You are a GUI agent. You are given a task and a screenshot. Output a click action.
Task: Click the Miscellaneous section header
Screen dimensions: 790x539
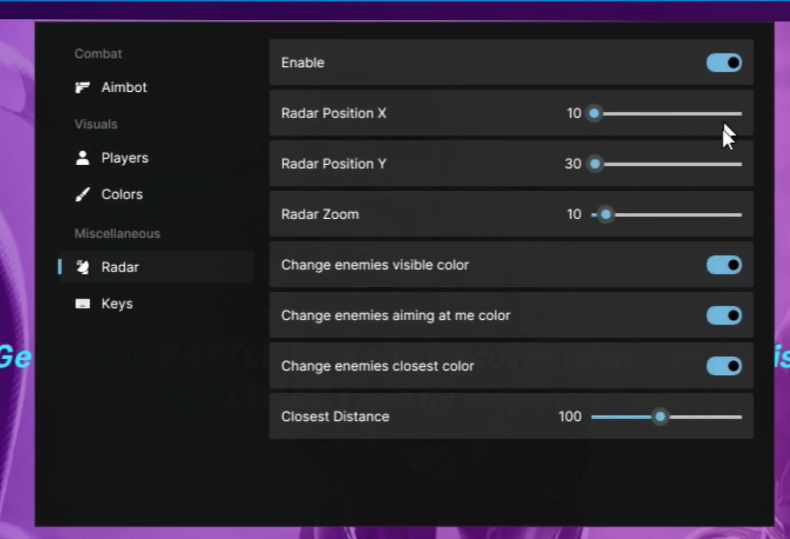(117, 234)
